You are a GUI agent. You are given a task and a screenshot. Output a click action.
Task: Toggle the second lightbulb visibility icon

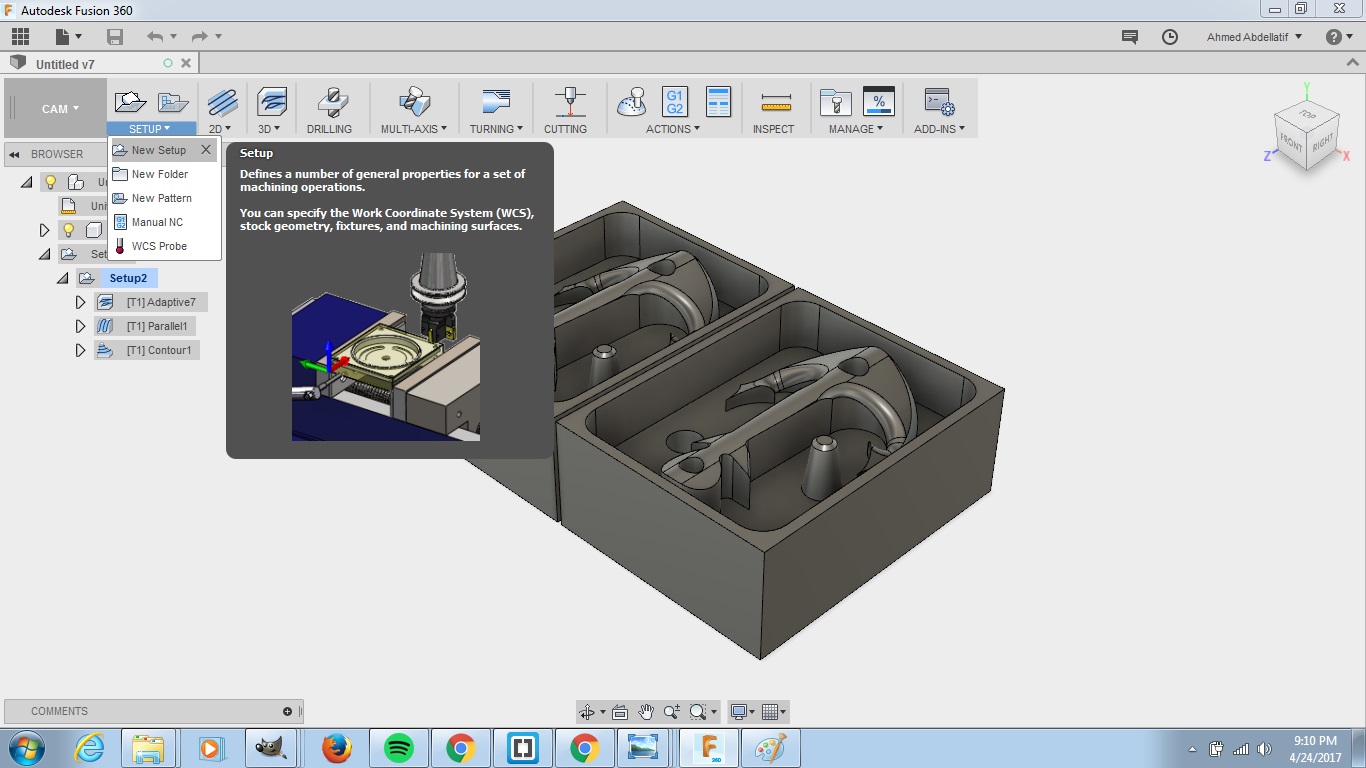pos(69,230)
